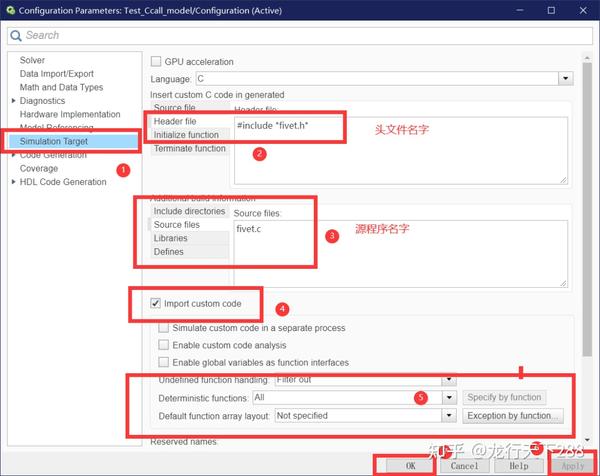
Task: Check Simulate custom code in a separate process
Action: [163, 328]
